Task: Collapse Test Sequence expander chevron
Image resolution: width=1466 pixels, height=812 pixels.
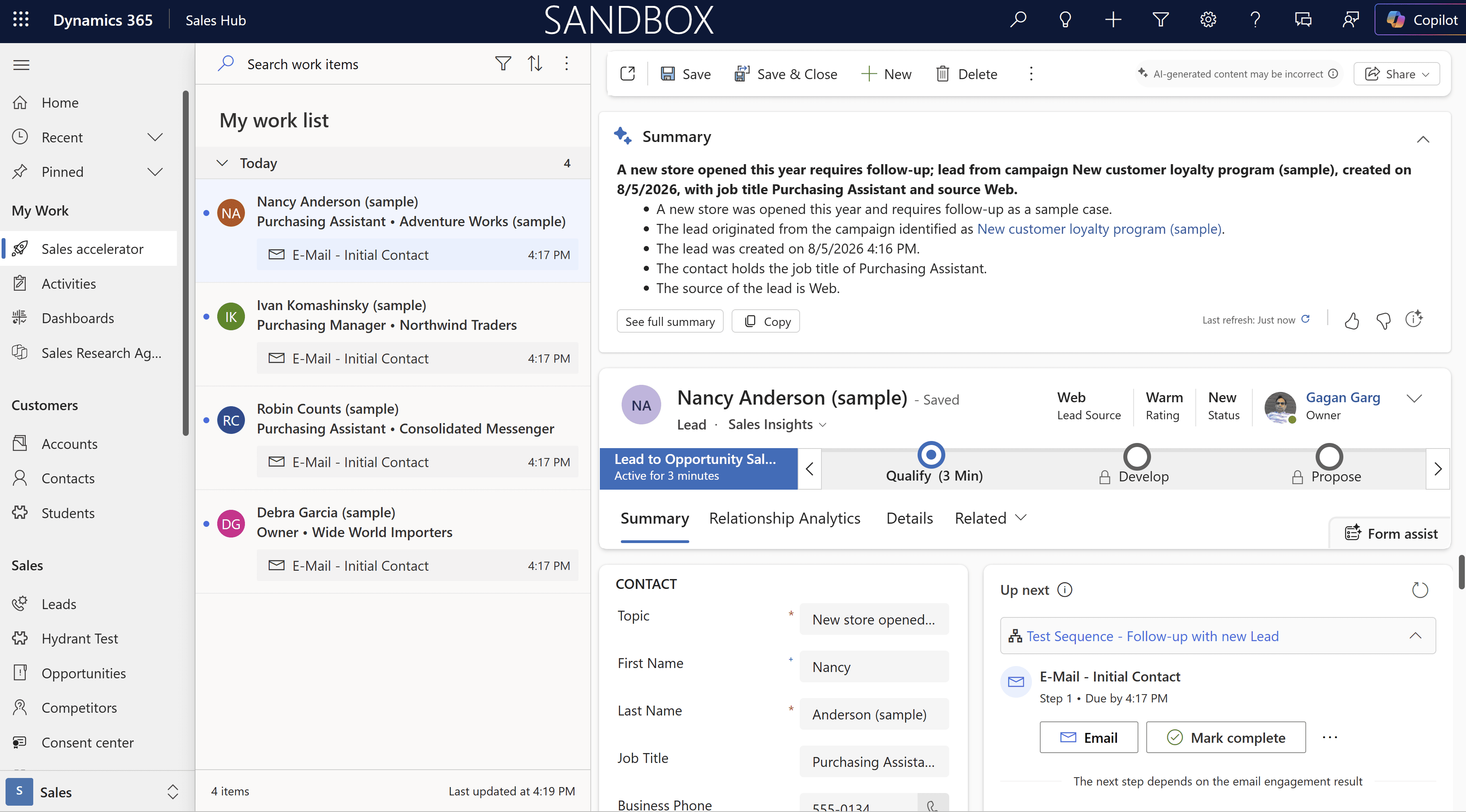Action: click(x=1415, y=636)
